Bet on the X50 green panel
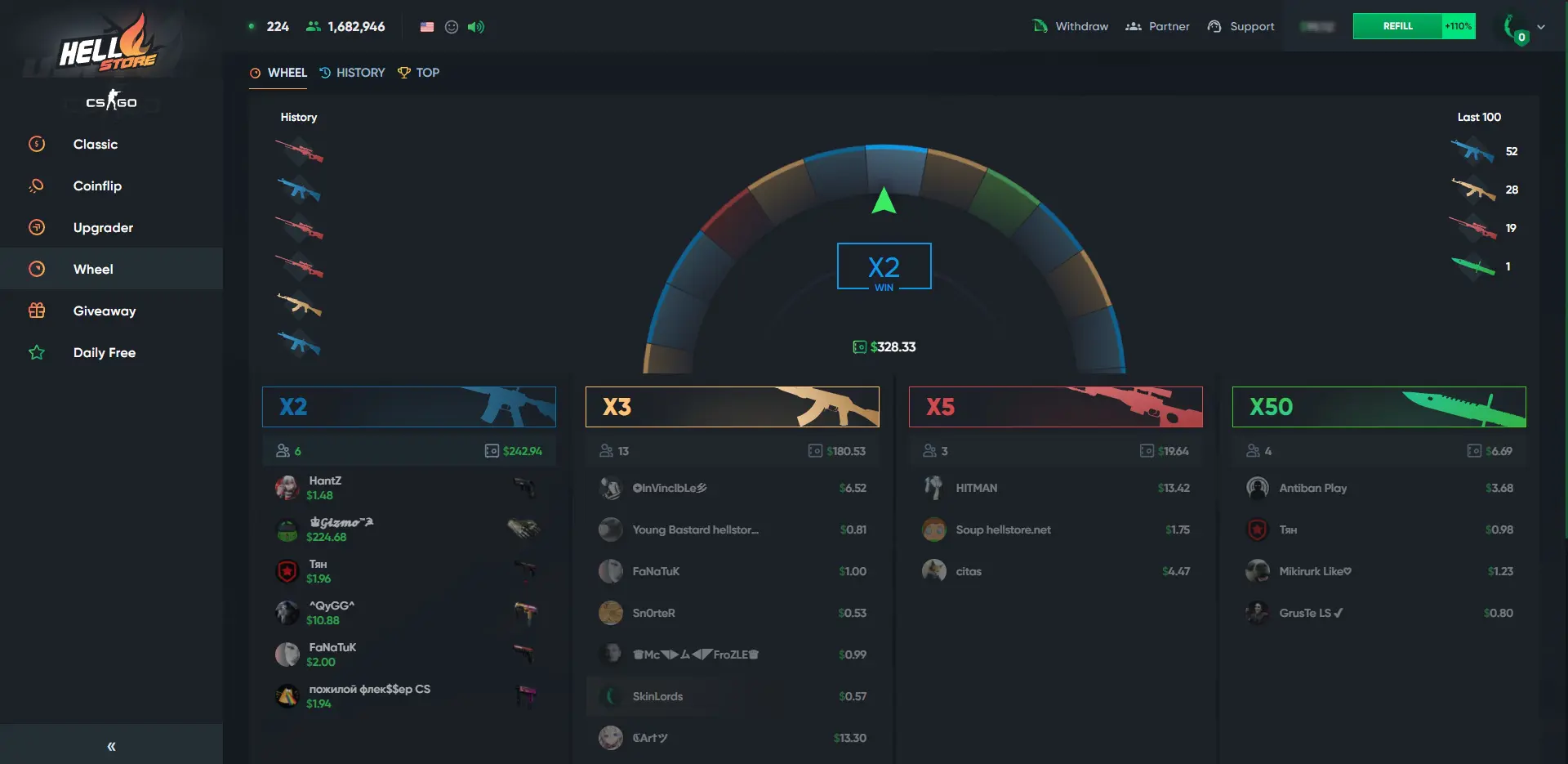1568x764 pixels. click(1379, 407)
